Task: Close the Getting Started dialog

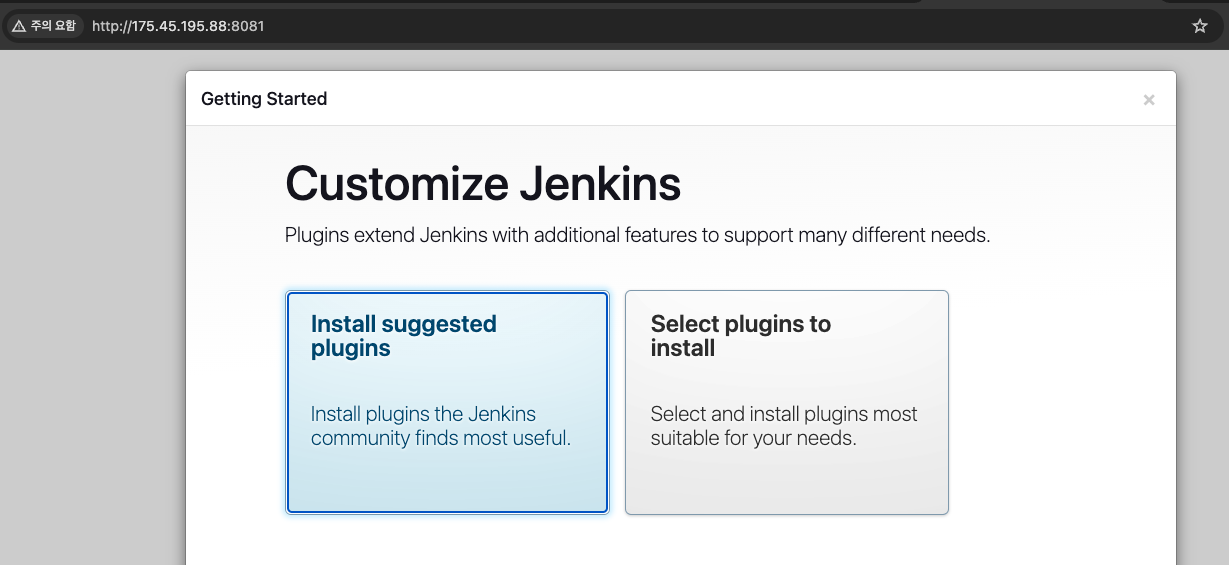Action: tap(1149, 99)
